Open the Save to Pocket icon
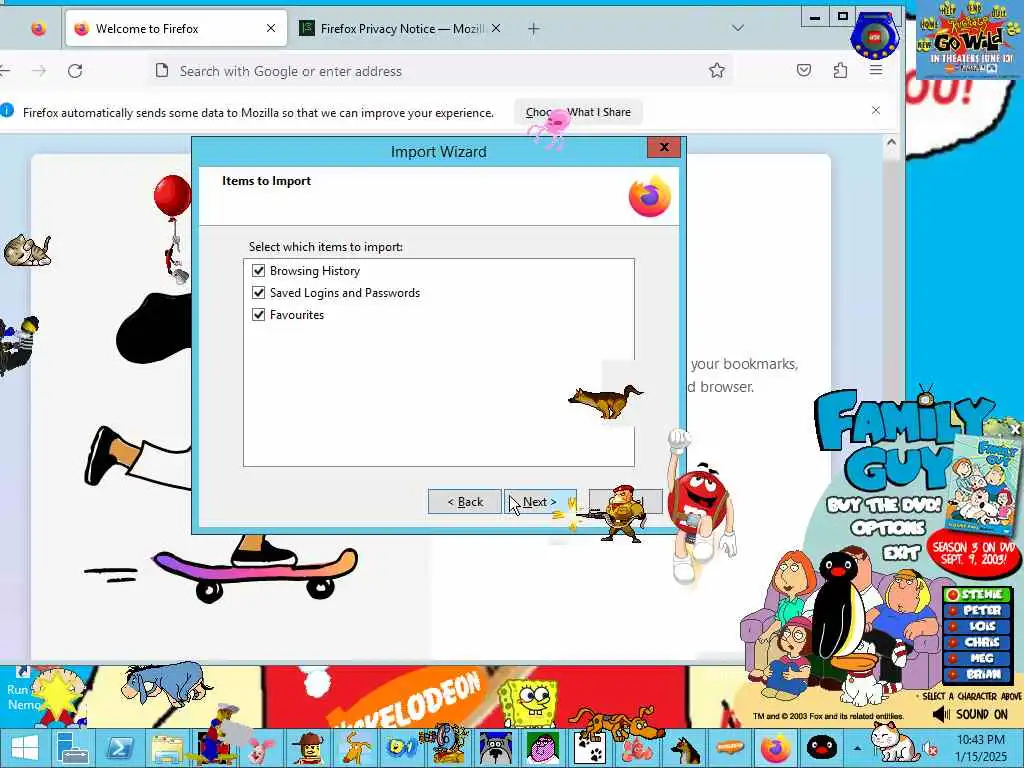The height and width of the screenshot is (768, 1024). [x=804, y=71]
